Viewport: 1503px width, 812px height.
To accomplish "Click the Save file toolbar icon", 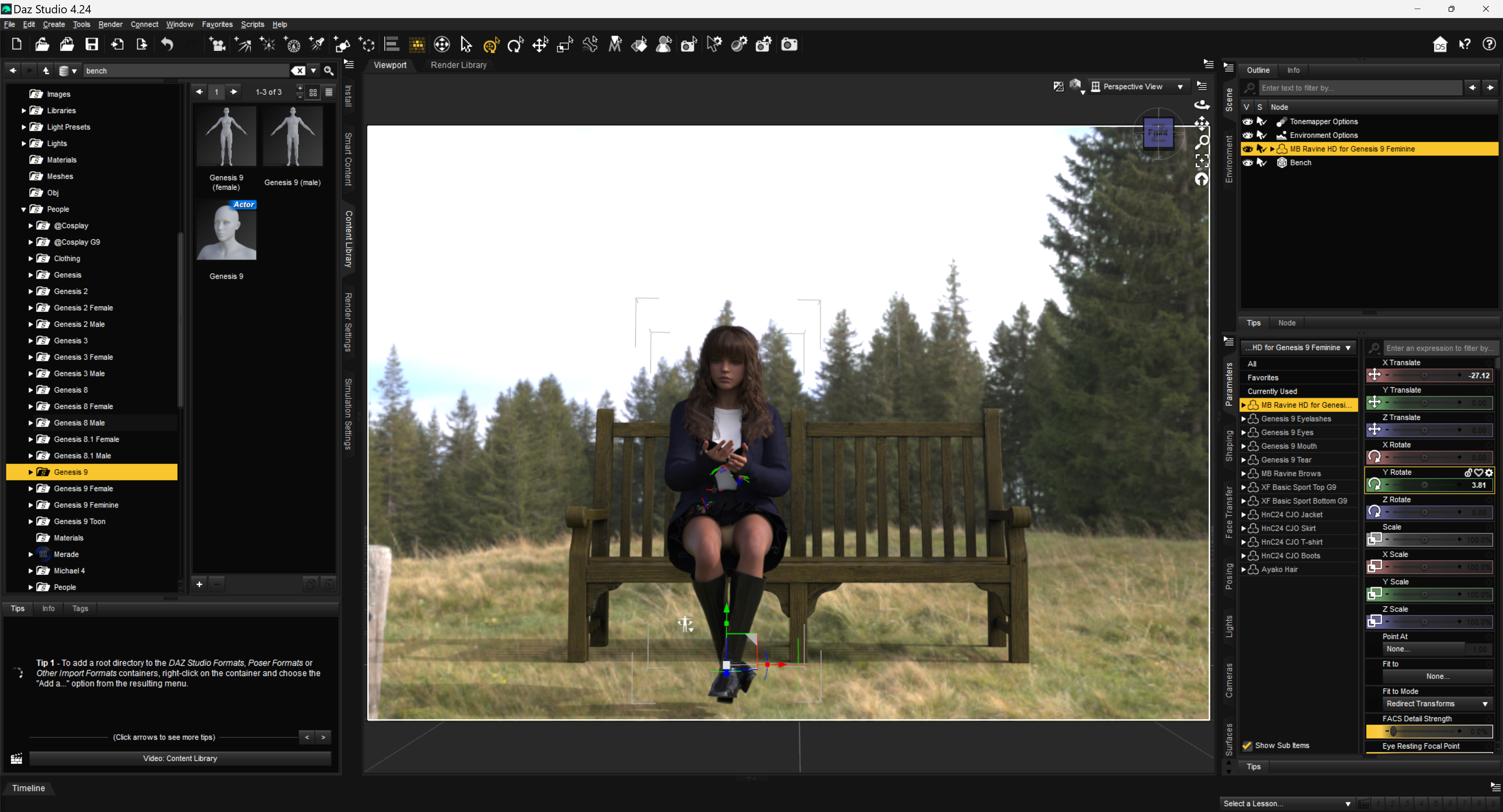I will pyautogui.click(x=92, y=44).
